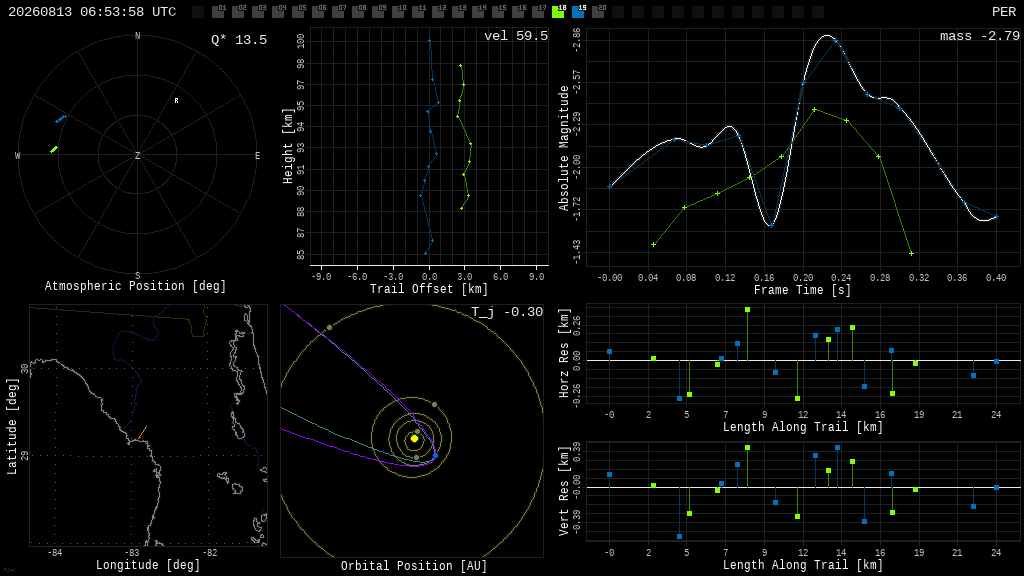This screenshot has height=576, width=1024.
Task: Click the UTC timestamp at top left
Action: [x=92, y=12]
